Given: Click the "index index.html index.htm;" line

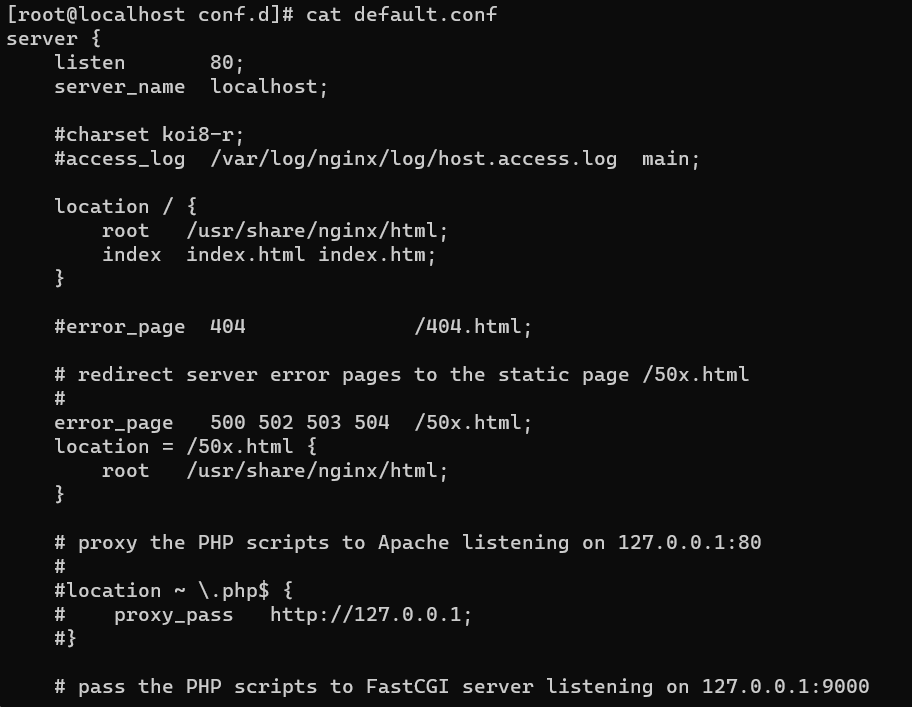Looking at the screenshot, I should pyautogui.click(x=269, y=254).
